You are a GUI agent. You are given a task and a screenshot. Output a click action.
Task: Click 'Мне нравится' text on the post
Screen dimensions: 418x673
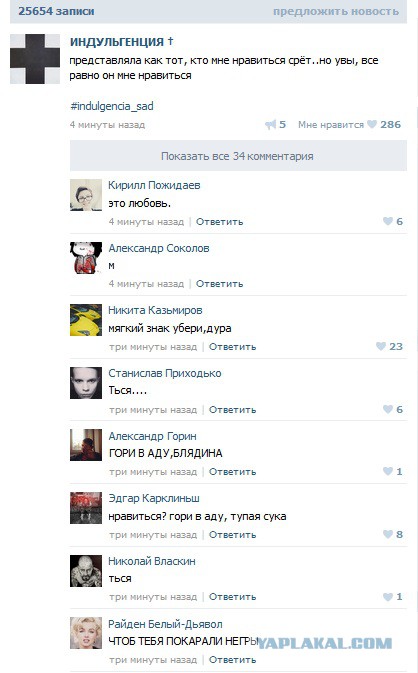(331, 124)
